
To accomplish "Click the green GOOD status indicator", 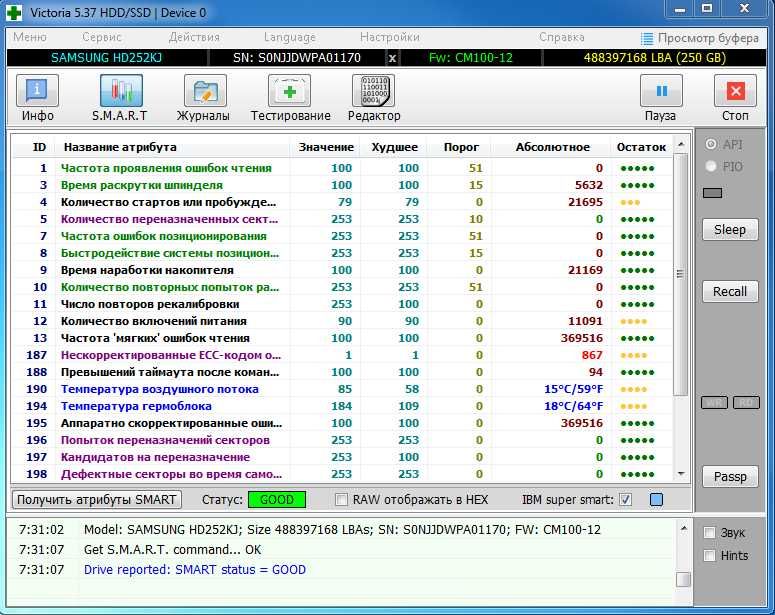I will click(277, 500).
